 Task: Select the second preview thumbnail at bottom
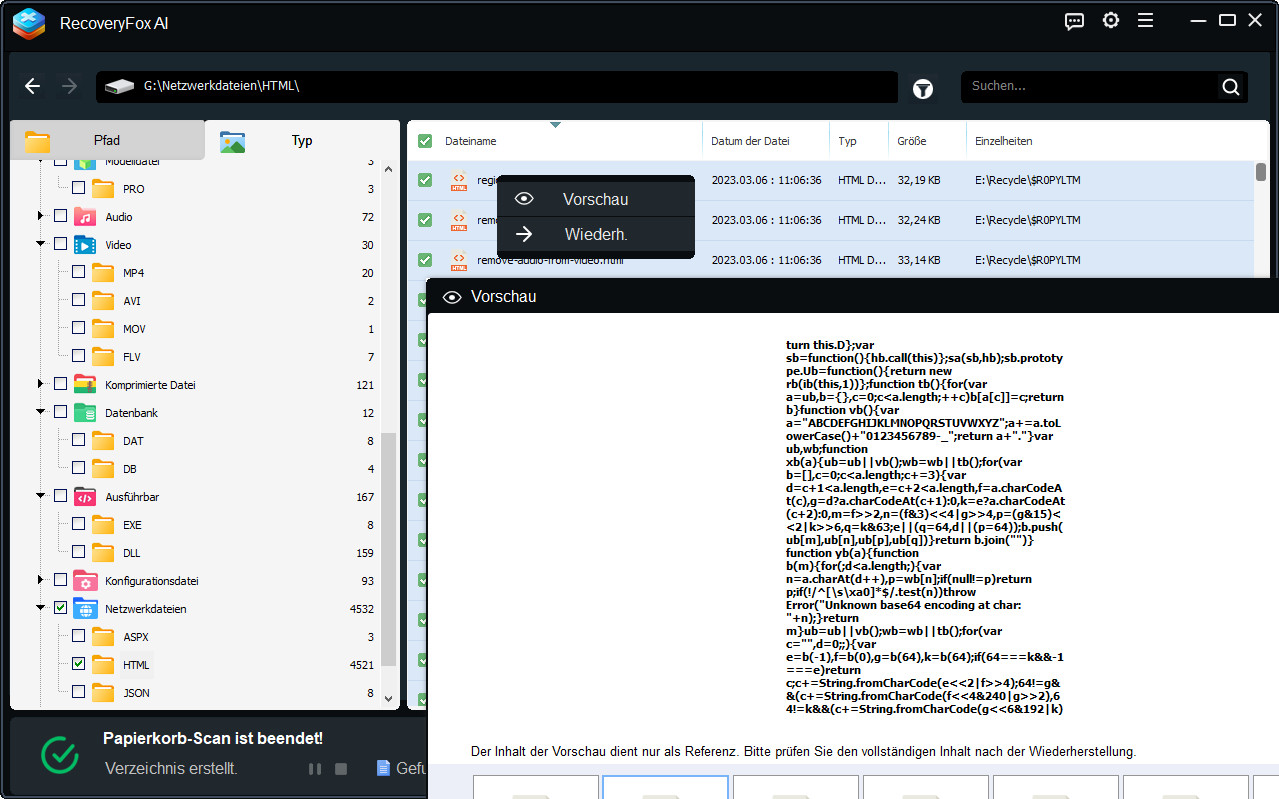tap(665, 786)
